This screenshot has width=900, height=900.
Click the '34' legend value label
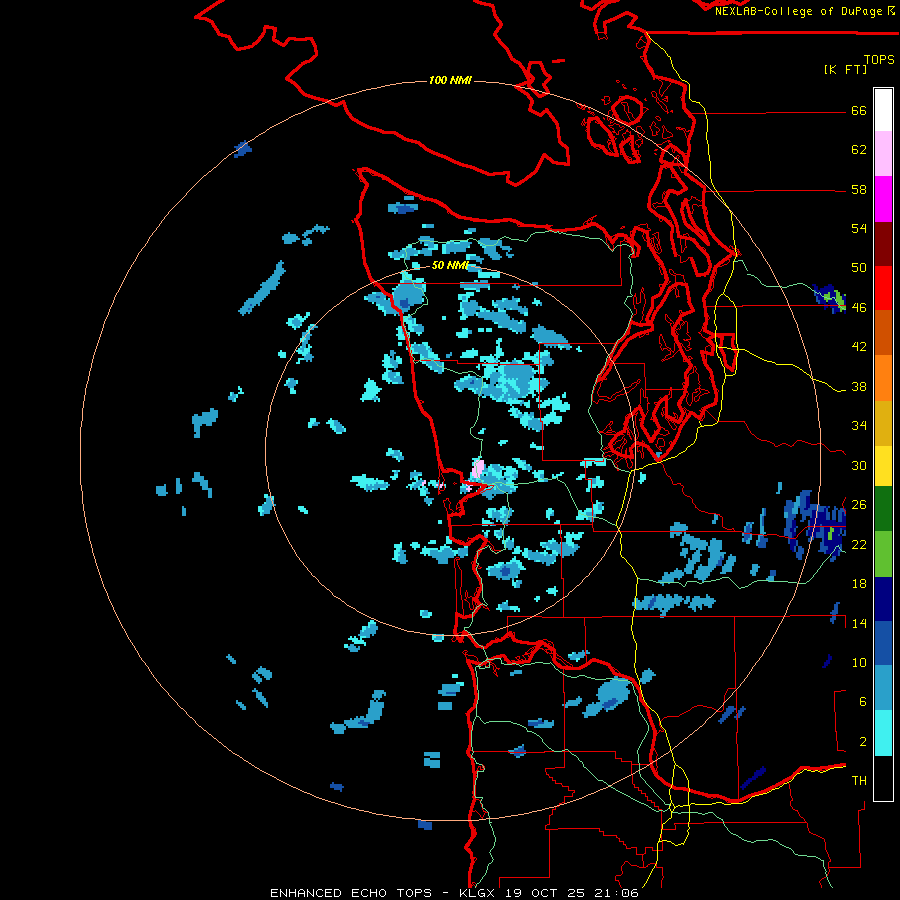pos(859,426)
